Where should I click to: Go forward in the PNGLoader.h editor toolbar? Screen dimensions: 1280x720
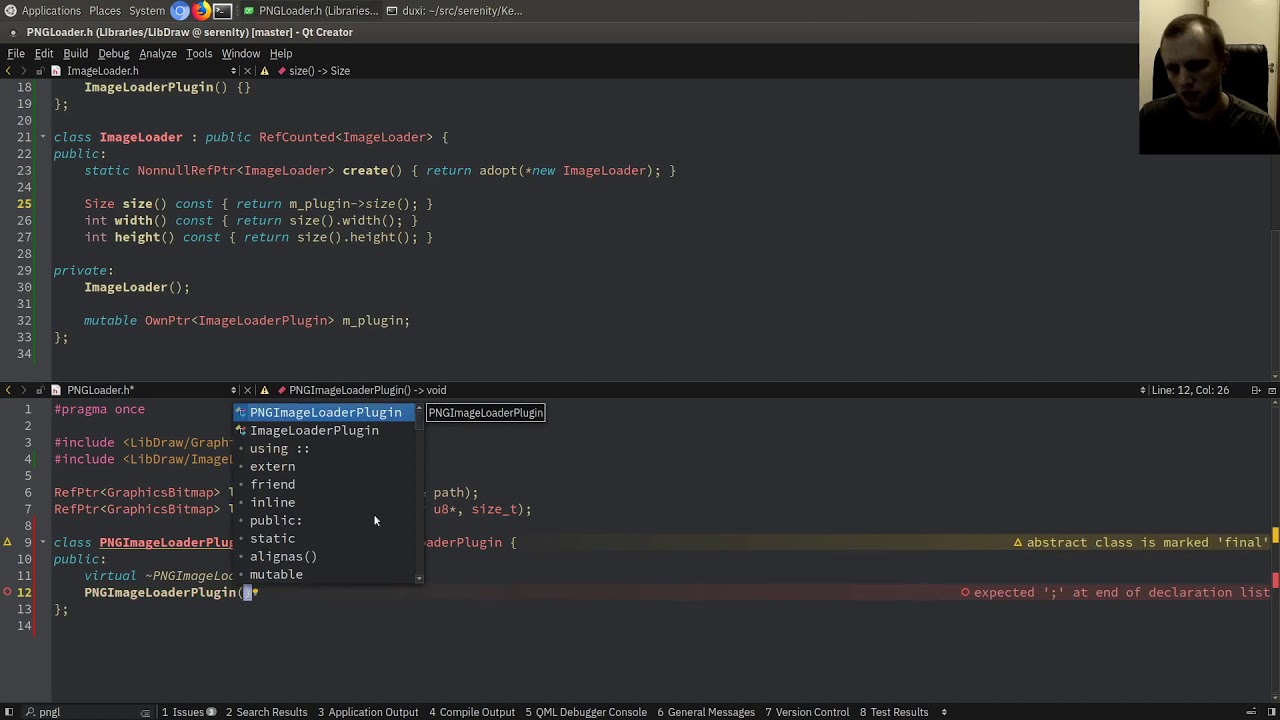tap(23, 390)
